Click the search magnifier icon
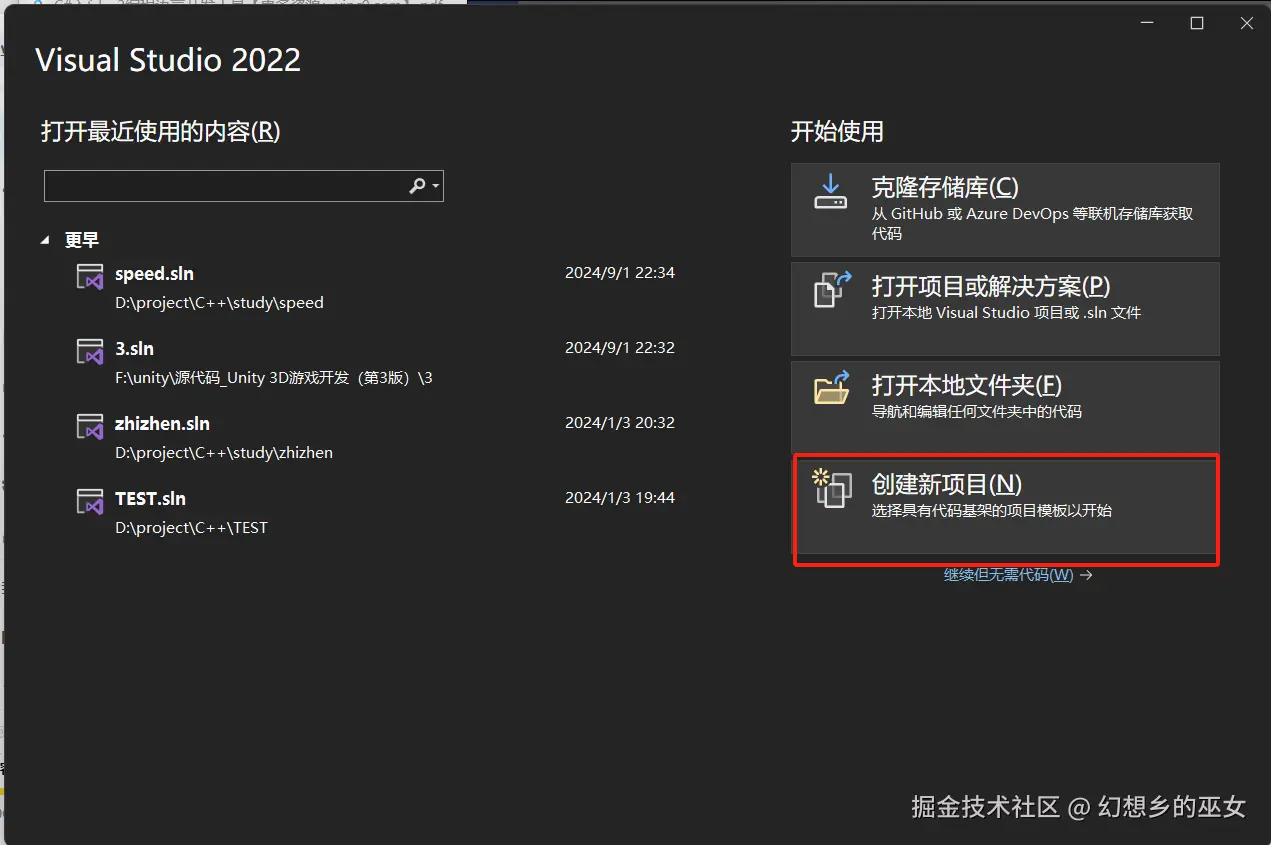This screenshot has height=845, width=1271. 418,186
